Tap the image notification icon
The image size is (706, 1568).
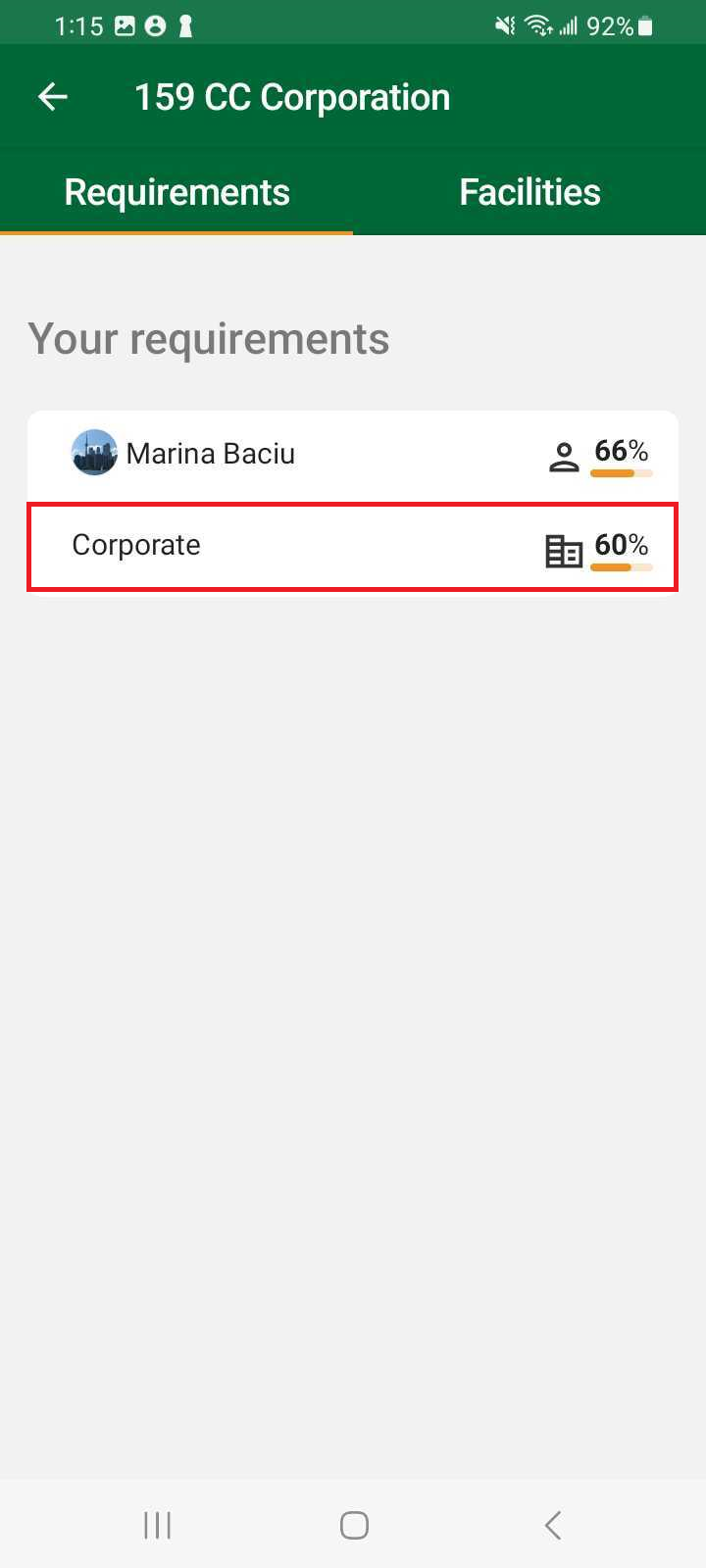pos(125,26)
